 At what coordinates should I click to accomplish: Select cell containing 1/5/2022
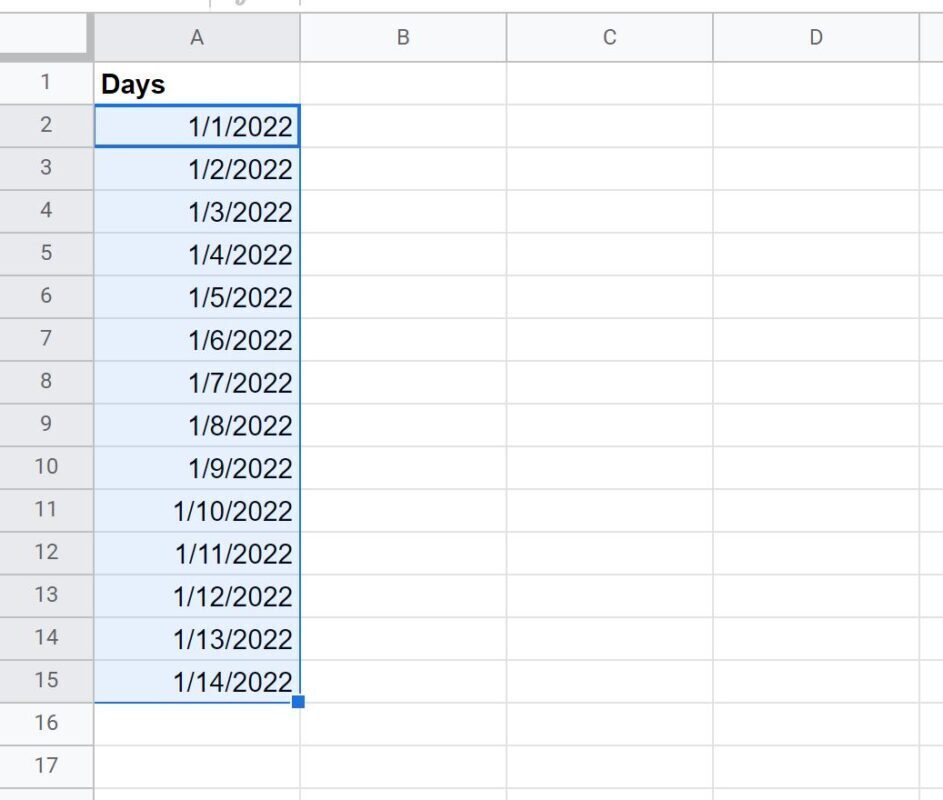[x=197, y=297]
